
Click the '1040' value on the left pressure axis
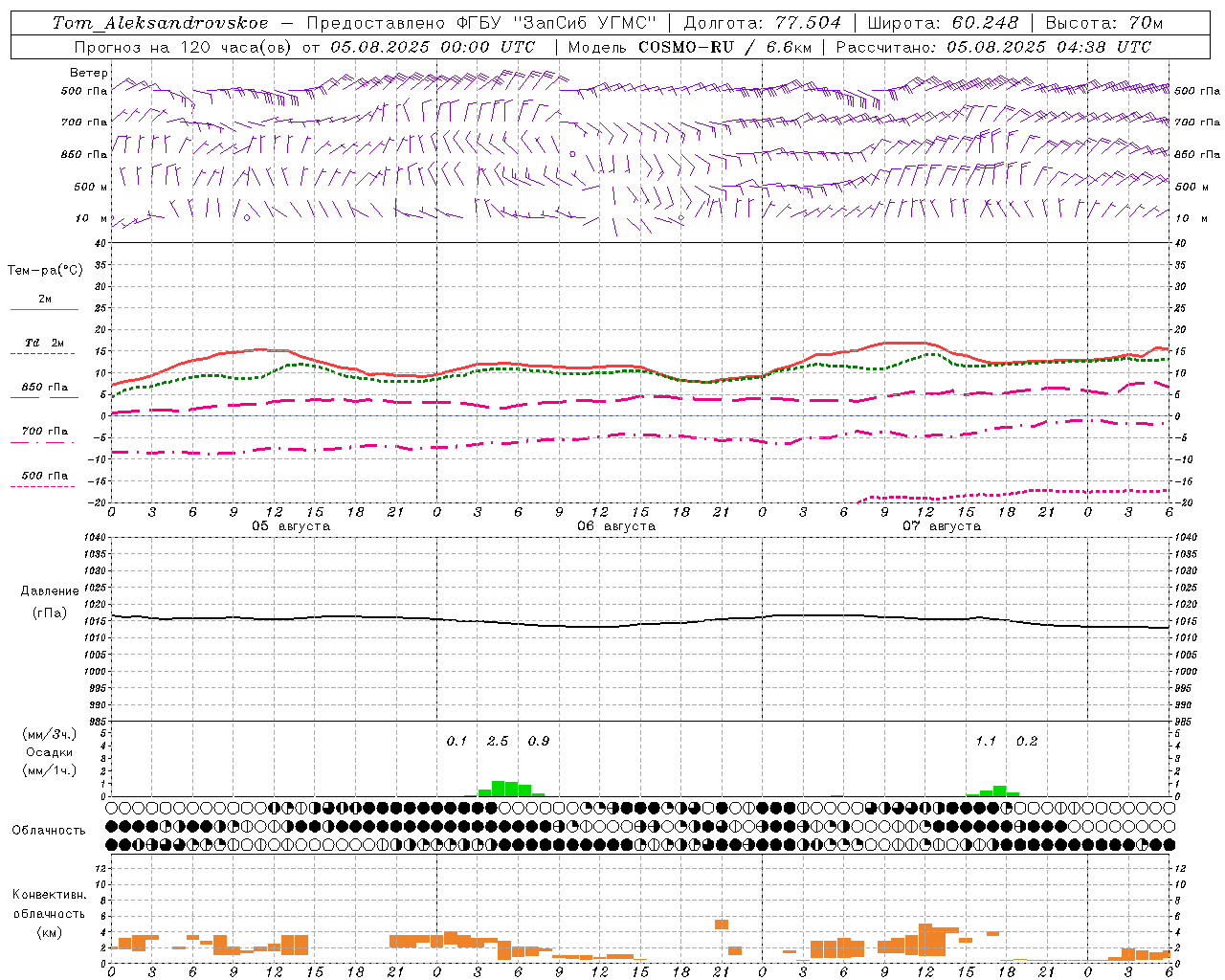(96, 538)
